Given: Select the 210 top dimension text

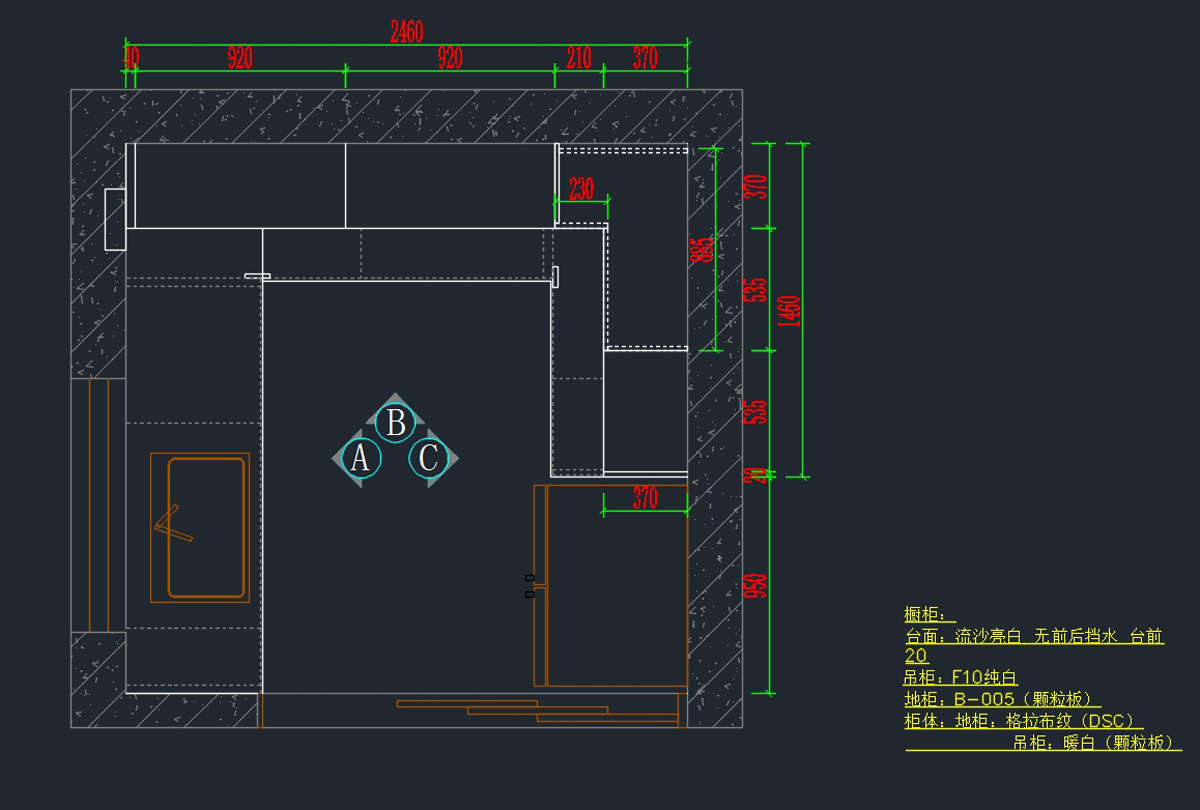Looking at the screenshot, I should (579, 58).
